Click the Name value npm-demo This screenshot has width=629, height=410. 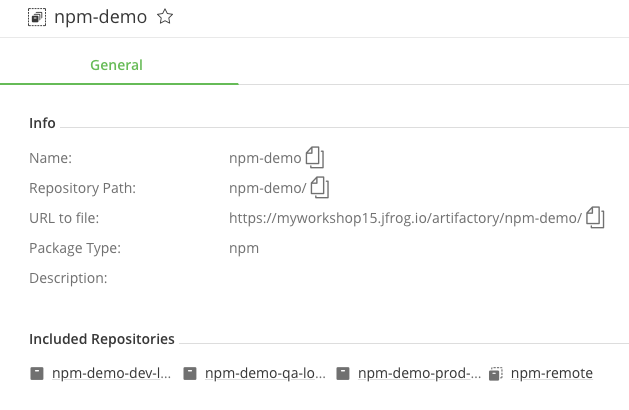(x=265, y=158)
